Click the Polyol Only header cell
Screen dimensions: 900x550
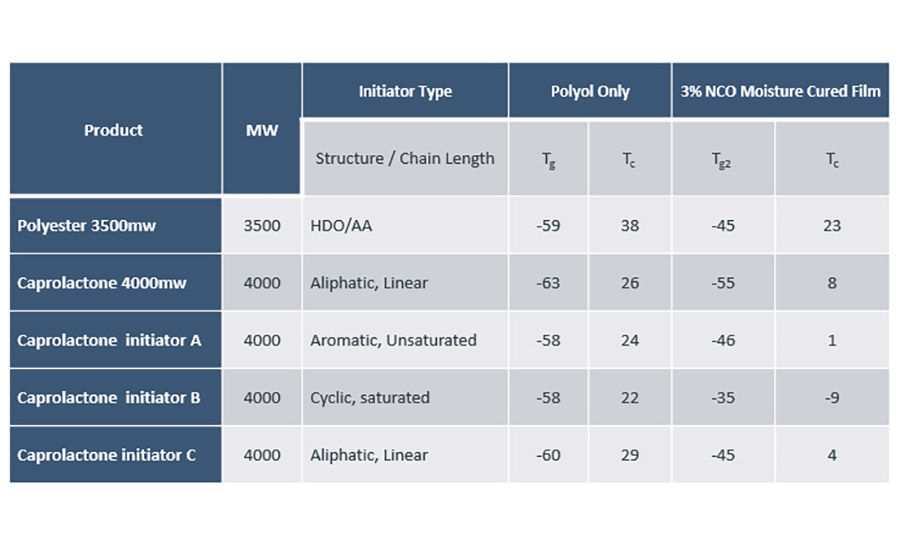coord(590,91)
